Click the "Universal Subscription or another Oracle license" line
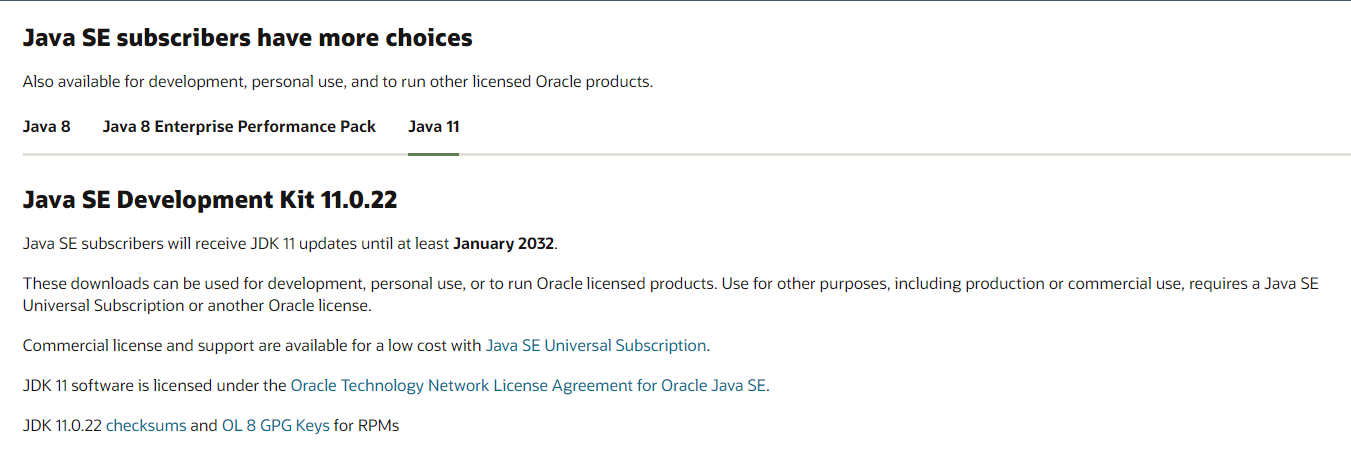1351x456 pixels. click(x=196, y=306)
